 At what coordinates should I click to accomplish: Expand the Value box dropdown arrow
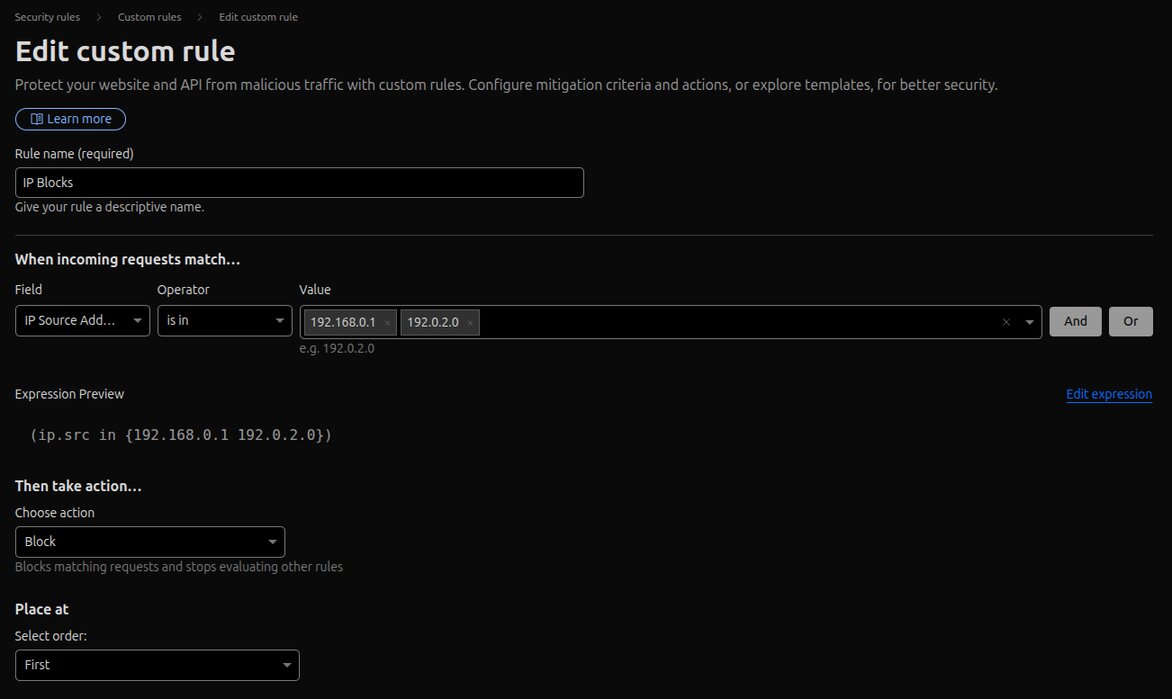[1029, 323]
